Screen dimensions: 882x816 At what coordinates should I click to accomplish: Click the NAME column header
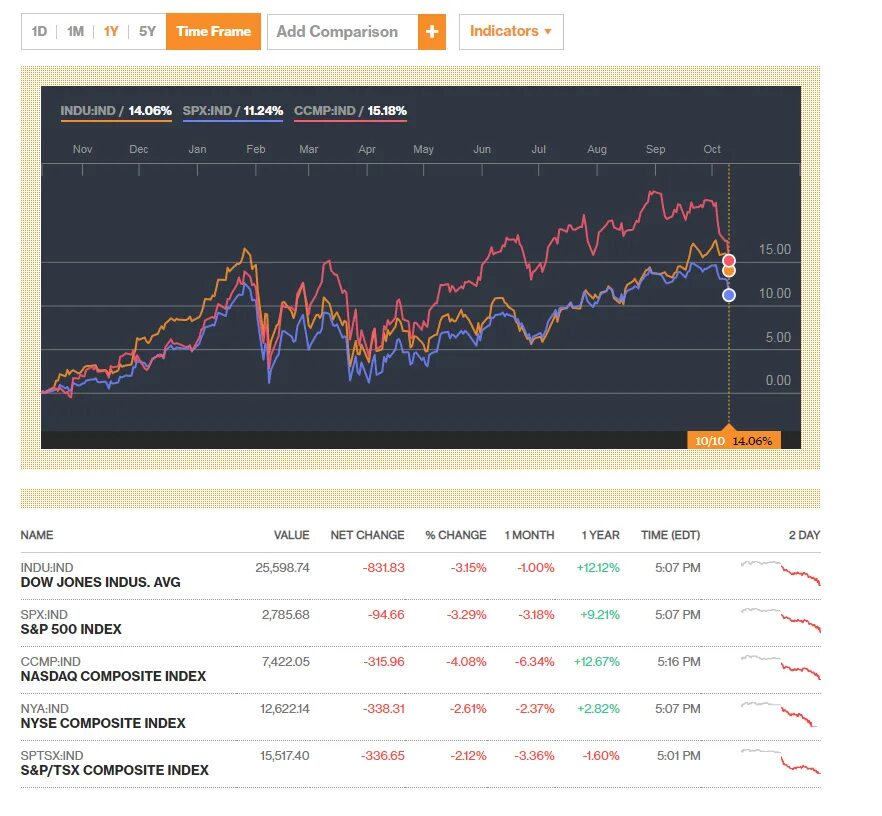[37, 535]
